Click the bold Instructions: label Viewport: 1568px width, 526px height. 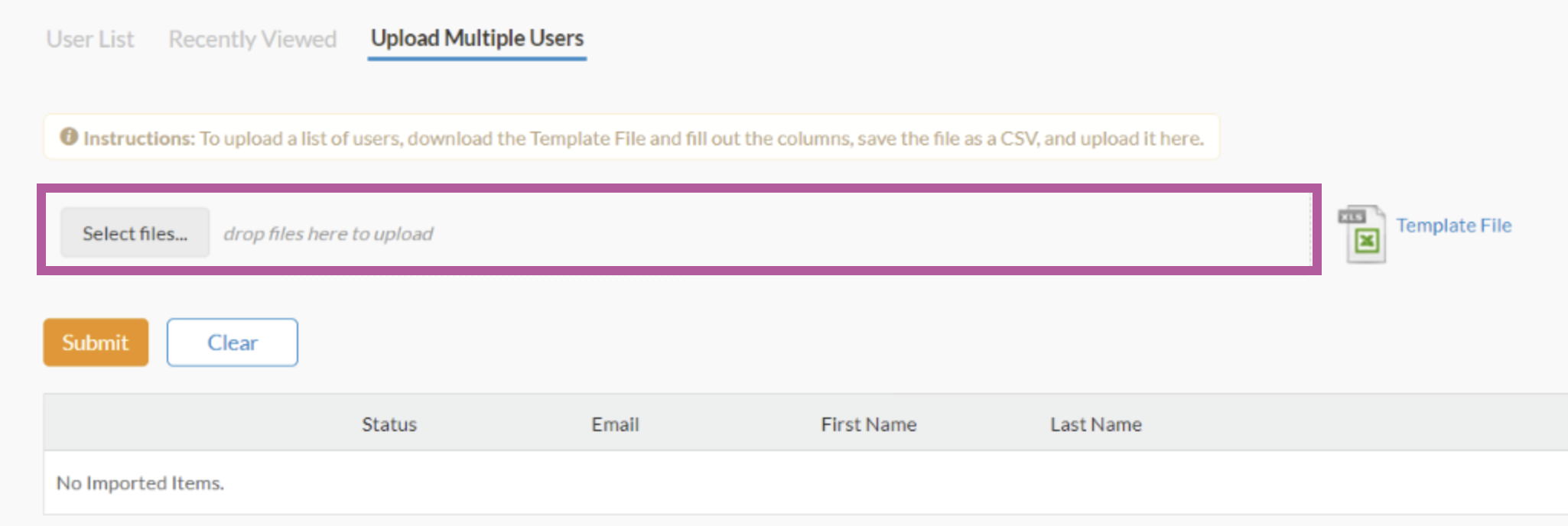tap(139, 138)
